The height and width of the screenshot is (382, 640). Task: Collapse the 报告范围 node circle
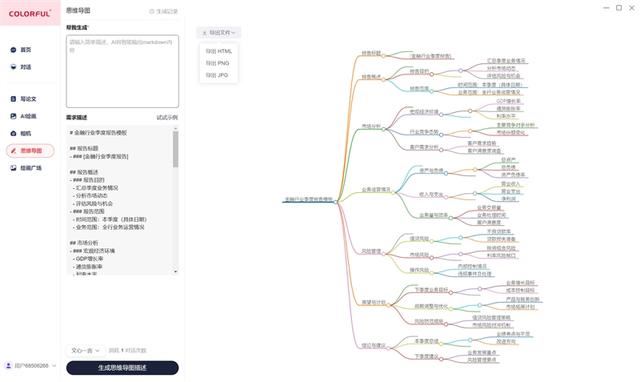431,91
